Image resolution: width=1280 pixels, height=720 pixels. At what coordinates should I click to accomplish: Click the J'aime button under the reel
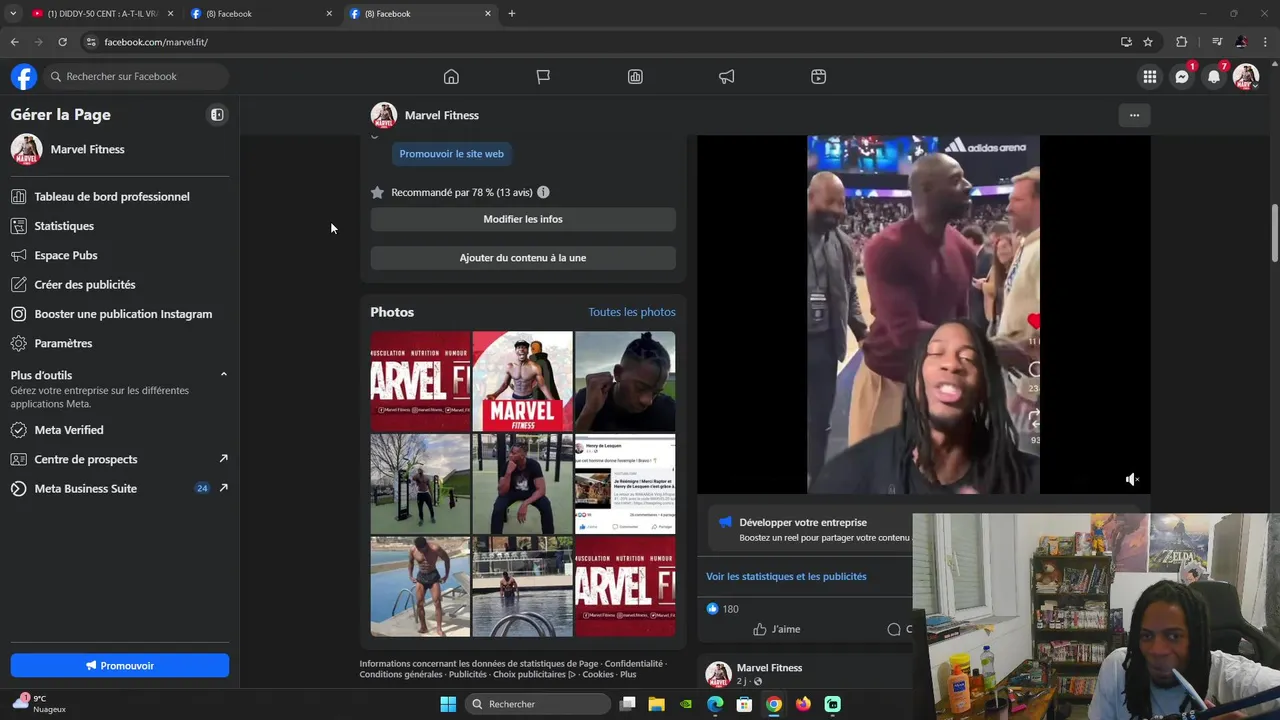point(777,629)
